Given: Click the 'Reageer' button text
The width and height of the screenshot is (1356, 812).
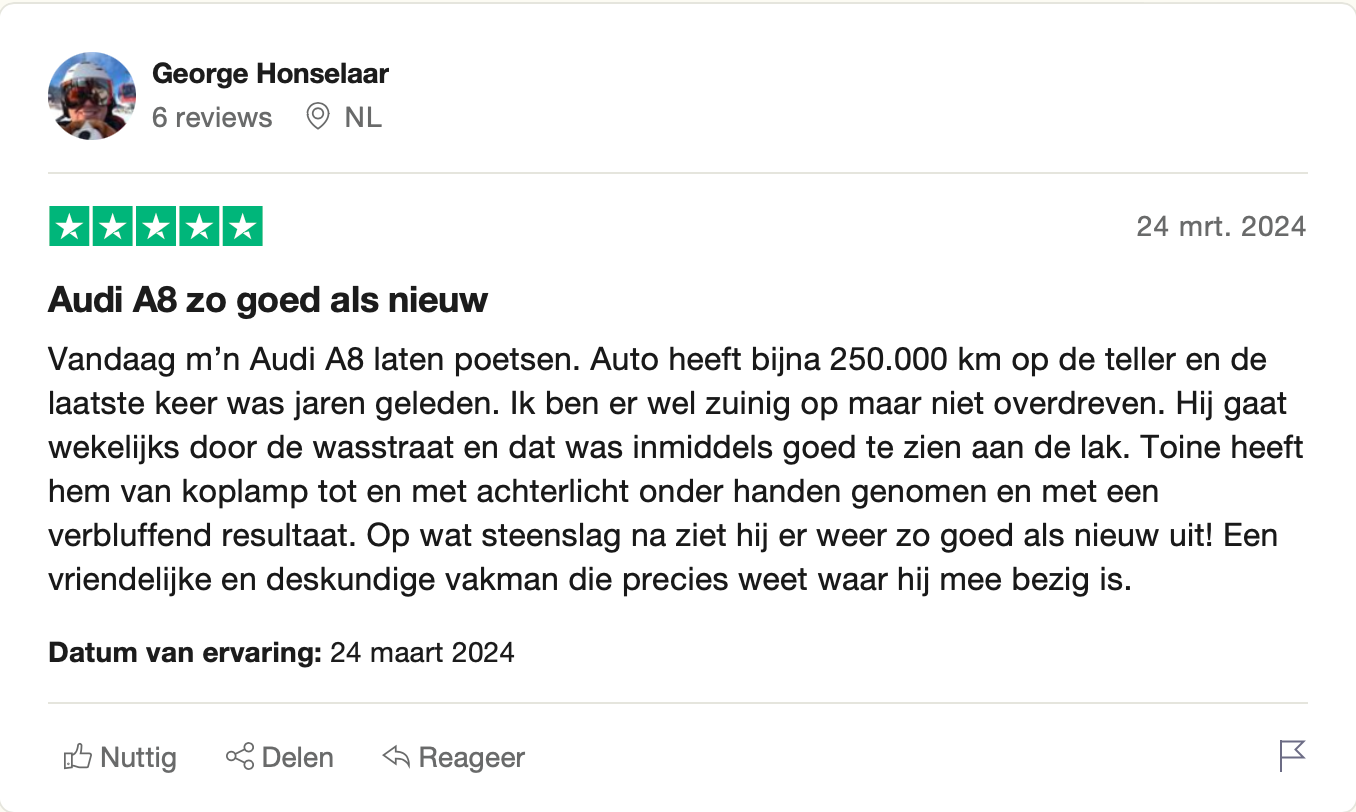Looking at the screenshot, I should coord(471,758).
